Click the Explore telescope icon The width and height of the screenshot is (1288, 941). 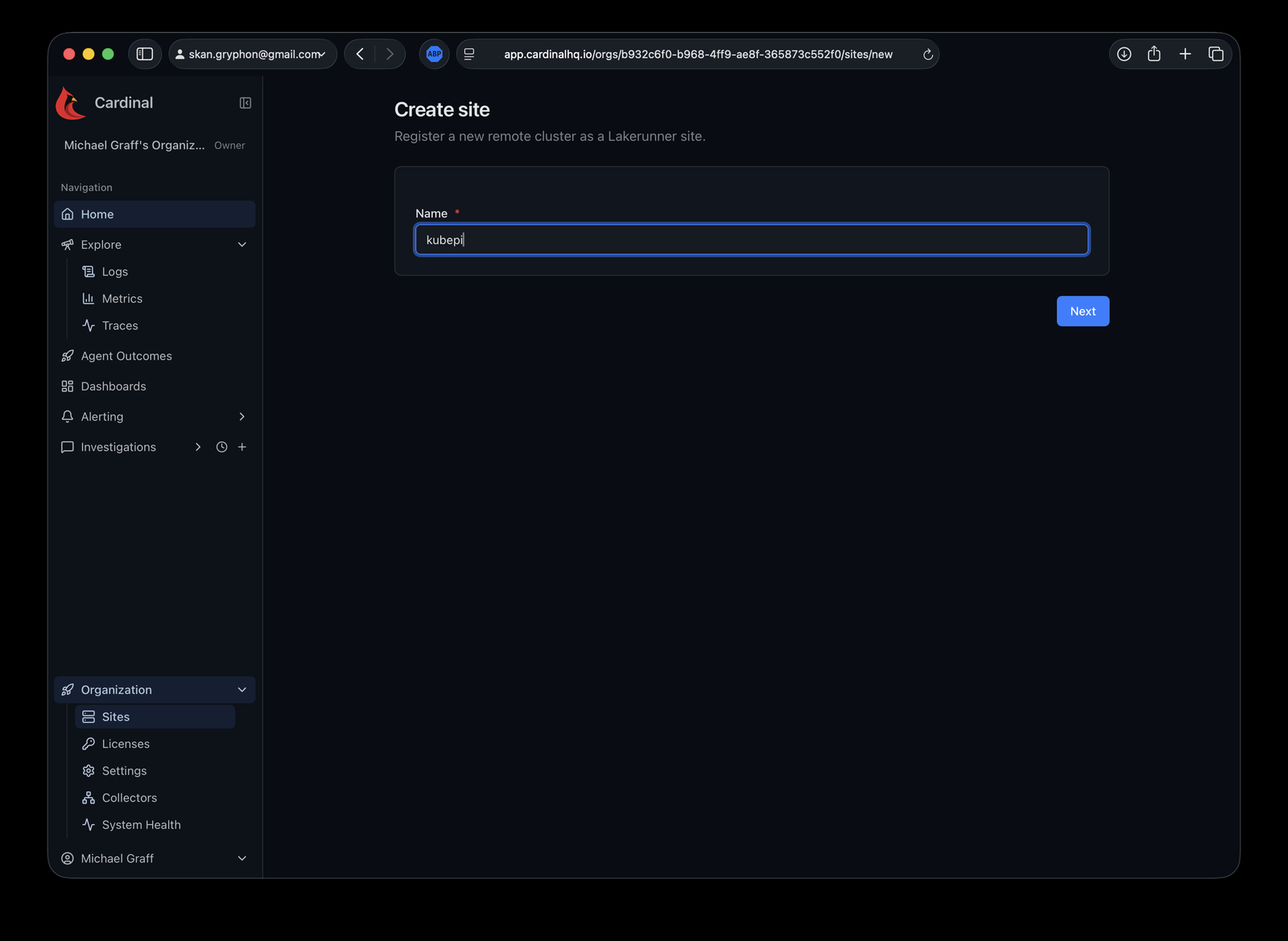click(68, 245)
